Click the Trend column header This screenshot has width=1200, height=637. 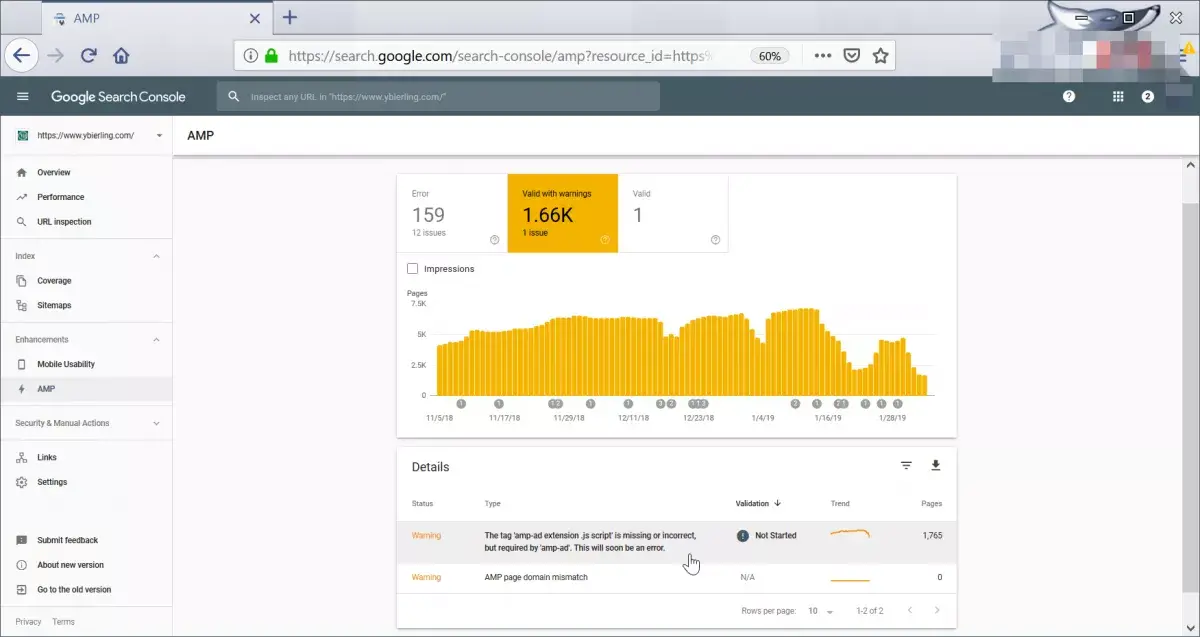tap(840, 503)
